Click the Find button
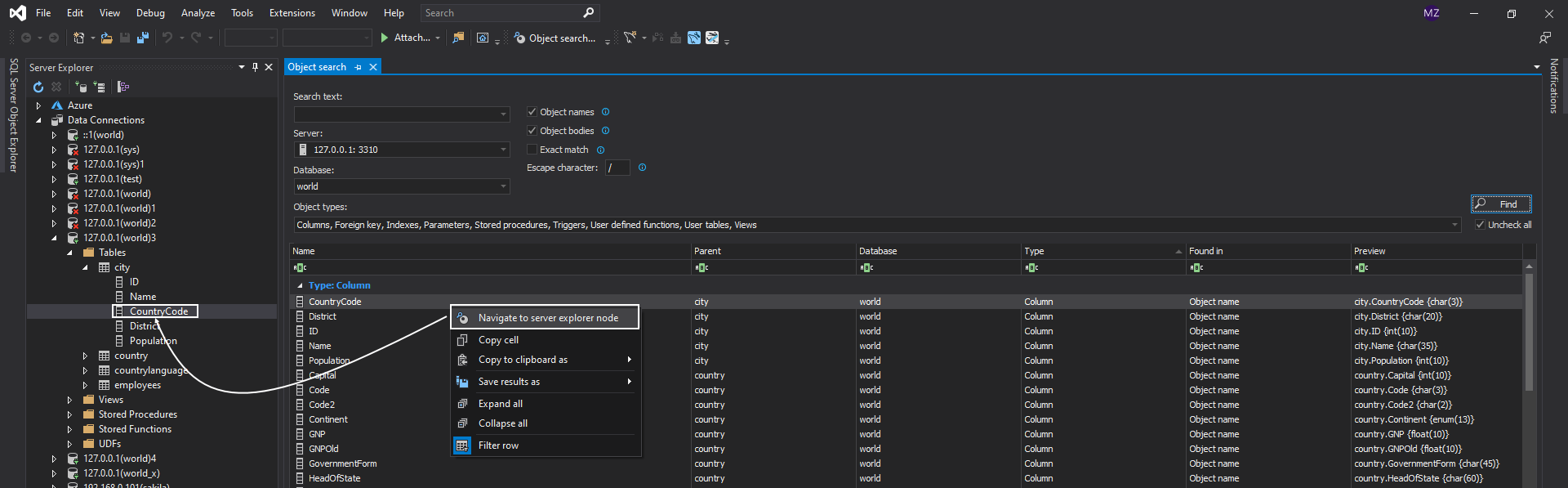 click(1501, 204)
